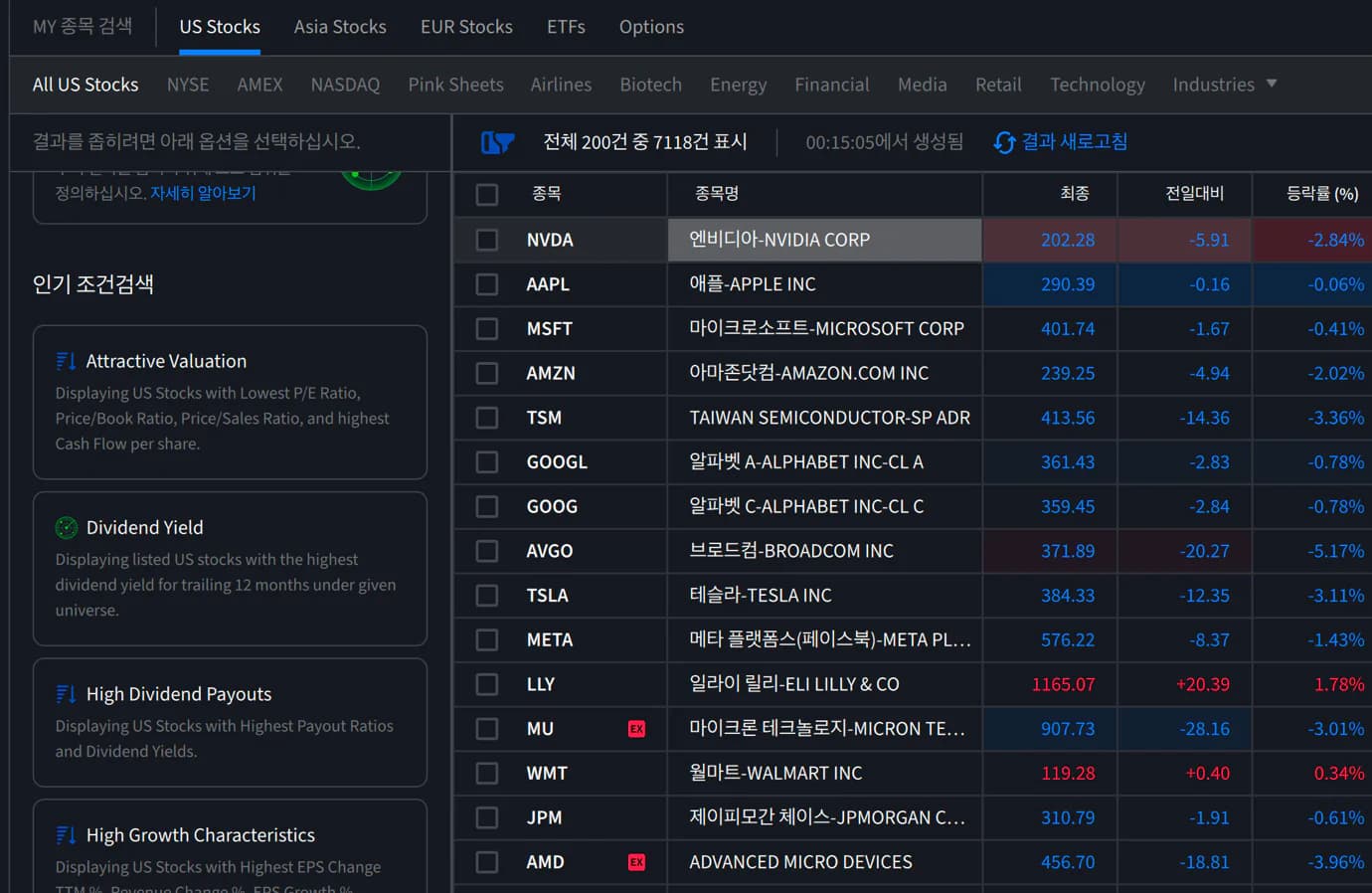This screenshot has width=1372, height=893.
Task: Show Pink Sheets stocks
Action: (455, 85)
